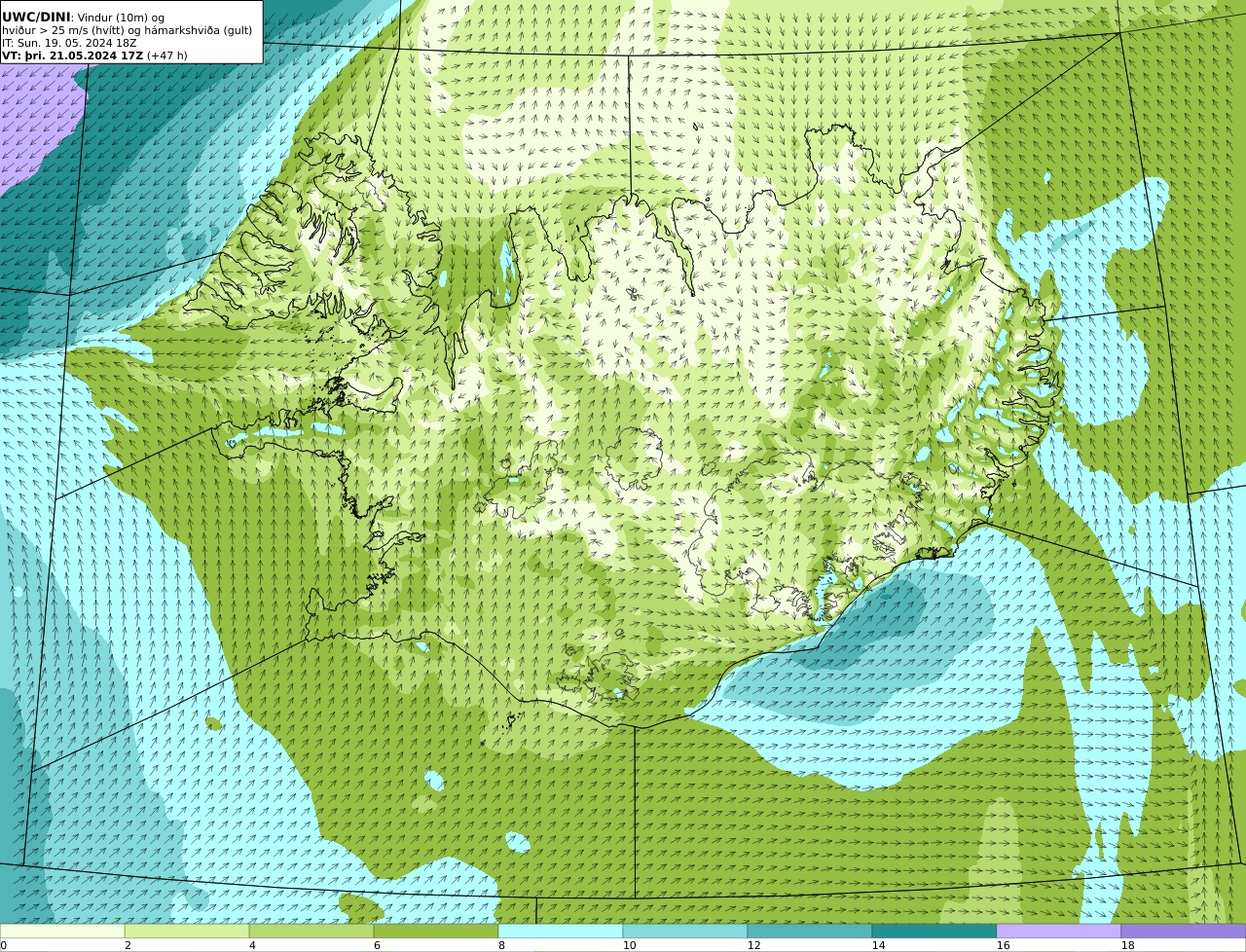Click the olive green 6–8 m/s legend swatch
Screen dimensions: 1246x952
point(436,932)
